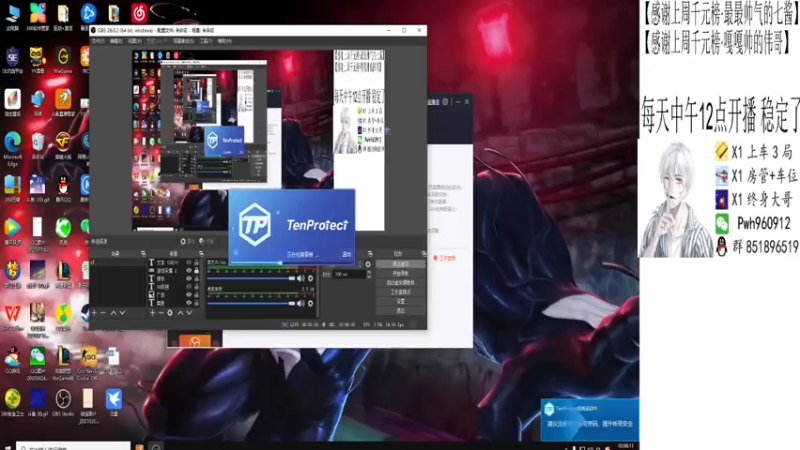Launch NetEase Cloud Music from the desktop

[x=139, y=16]
